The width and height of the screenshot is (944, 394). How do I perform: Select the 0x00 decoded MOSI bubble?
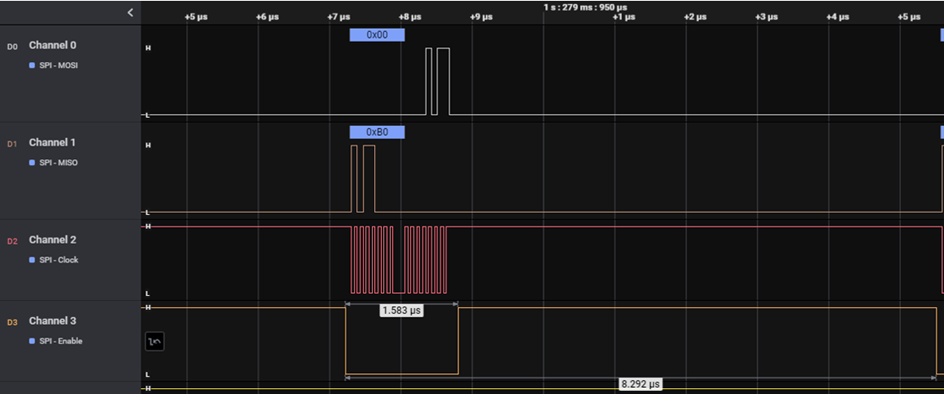377,35
